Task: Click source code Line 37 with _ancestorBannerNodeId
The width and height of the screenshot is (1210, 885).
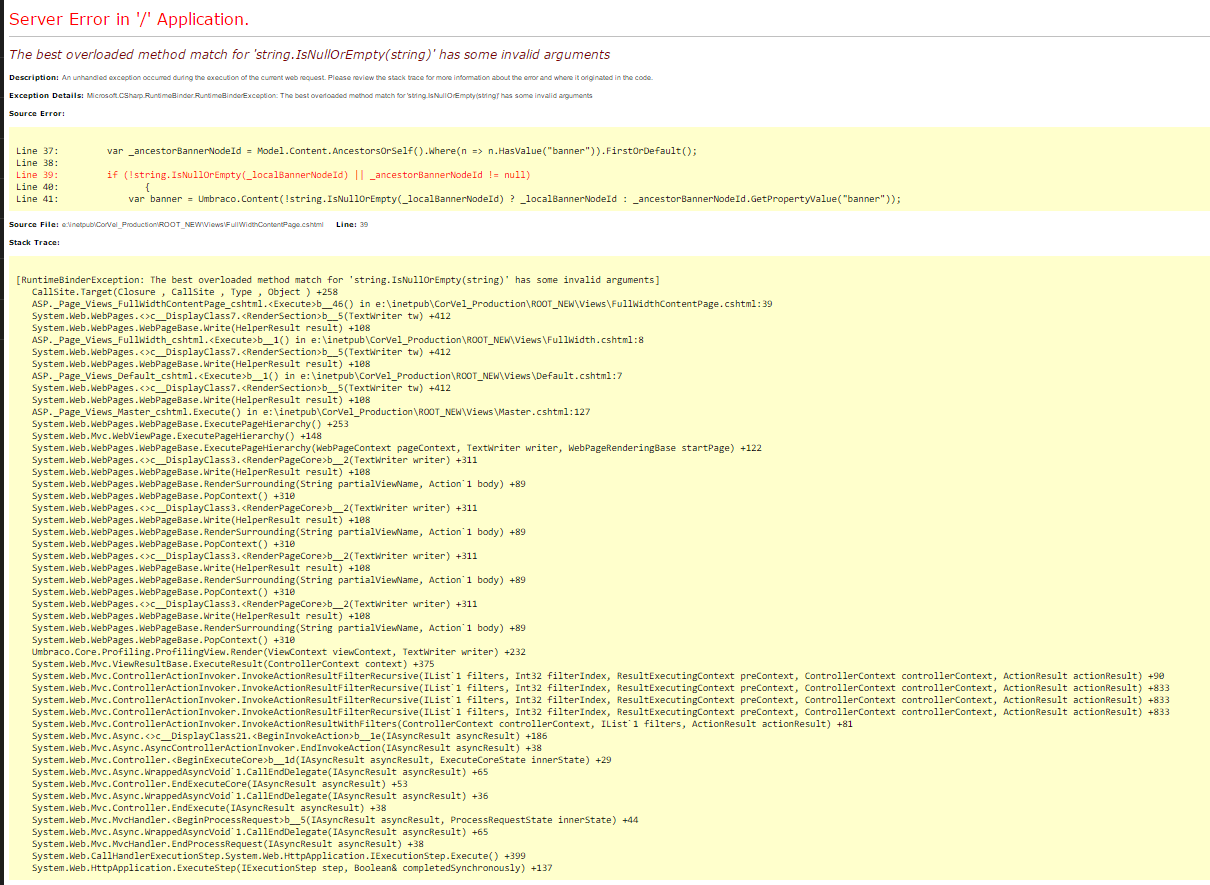Action: point(400,151)
